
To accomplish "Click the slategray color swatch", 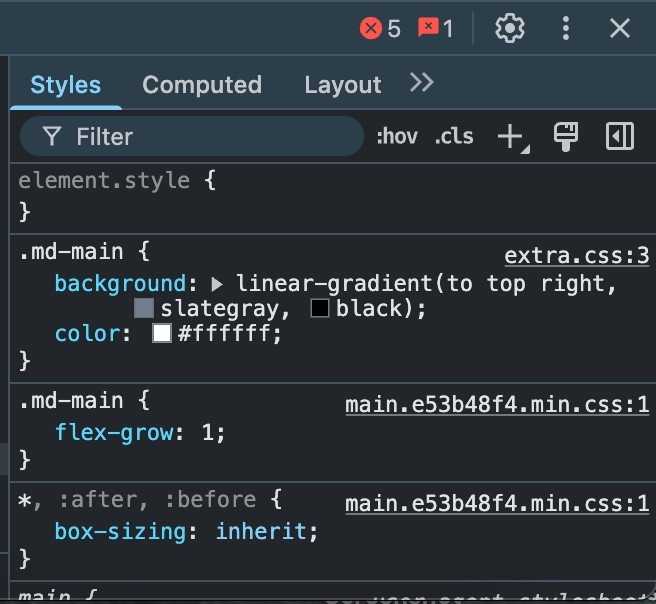I will [144, 309].
